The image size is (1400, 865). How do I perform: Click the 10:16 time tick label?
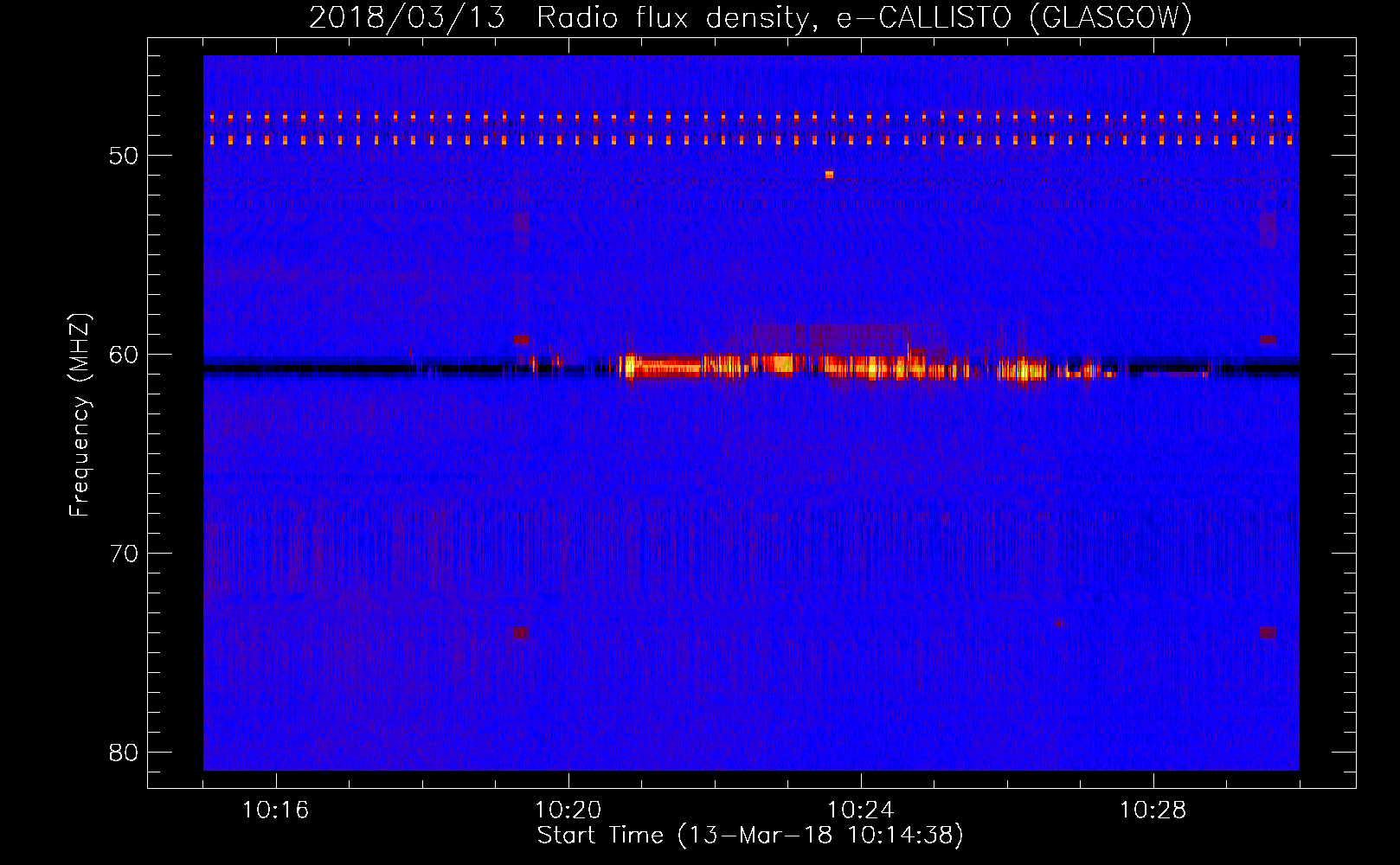click(275, 811)
